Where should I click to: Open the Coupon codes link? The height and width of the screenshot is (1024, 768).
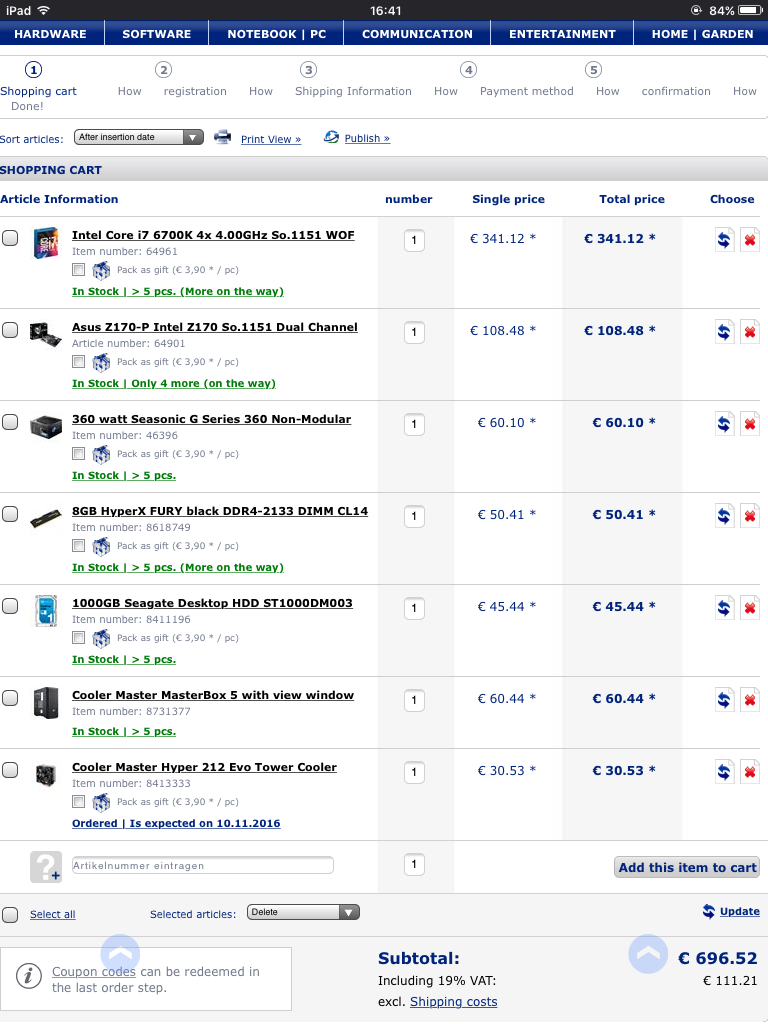[94, 972]
